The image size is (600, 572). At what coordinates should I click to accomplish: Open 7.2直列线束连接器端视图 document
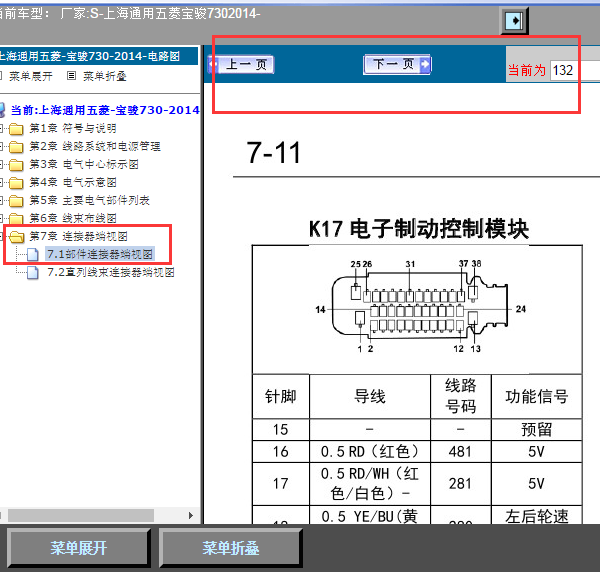pos(111,272)
